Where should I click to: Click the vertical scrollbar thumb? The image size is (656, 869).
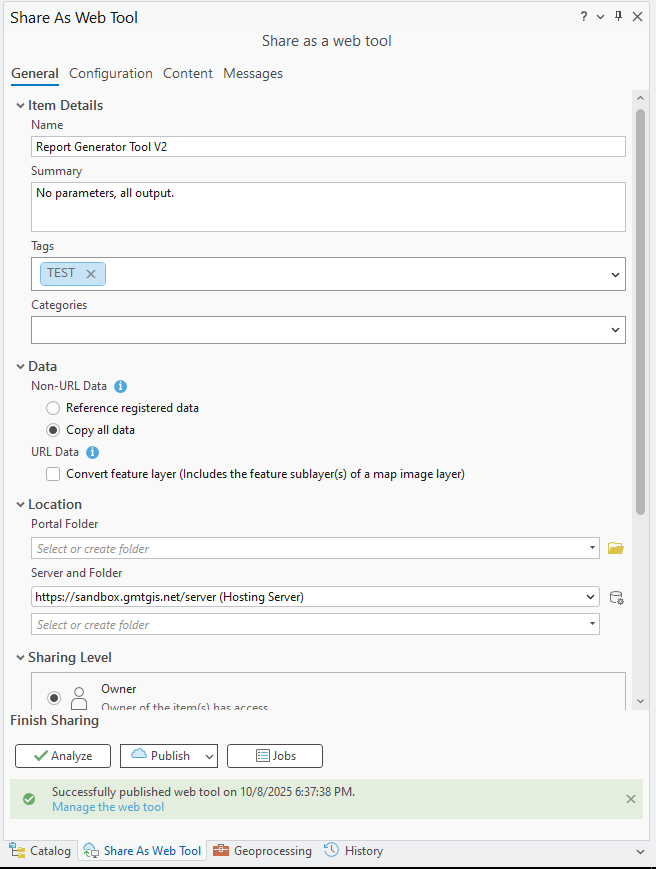(640, 312)
